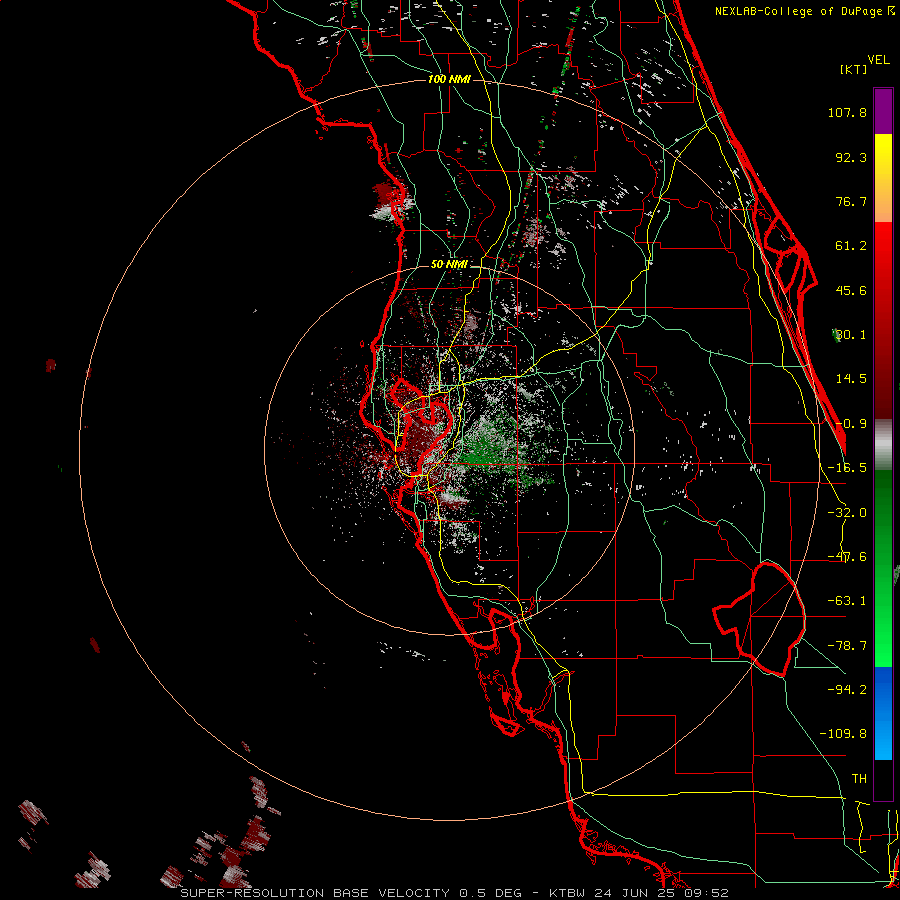900x900 pixels.
Task: Click the -0.9 velocity scale value
Action: [851, 424]
